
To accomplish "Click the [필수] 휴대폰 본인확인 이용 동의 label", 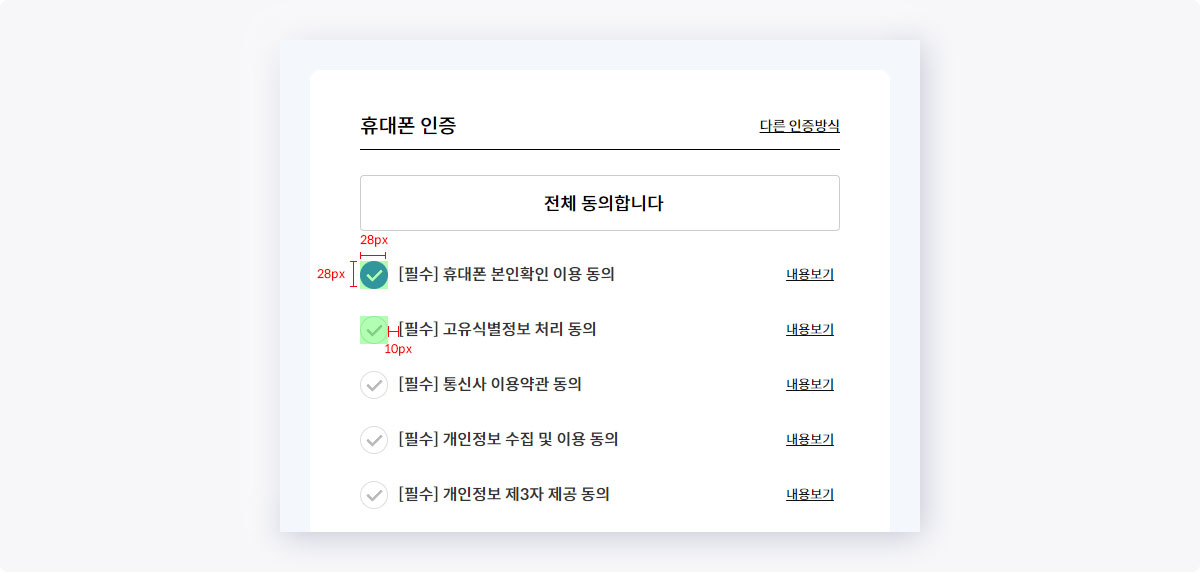I will (x=506, y=275).
